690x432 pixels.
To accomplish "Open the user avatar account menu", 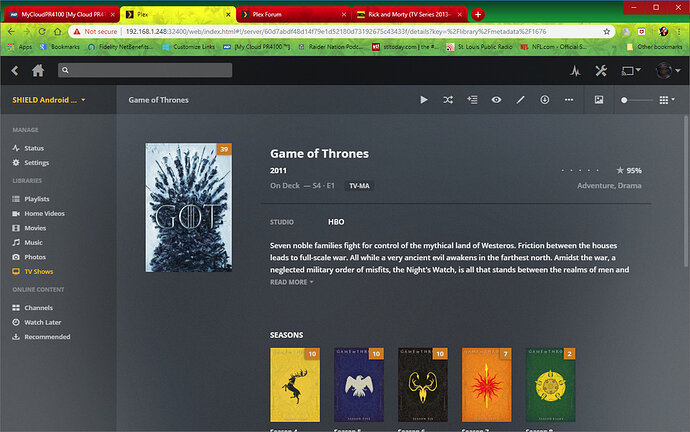I will click(668, 70).
